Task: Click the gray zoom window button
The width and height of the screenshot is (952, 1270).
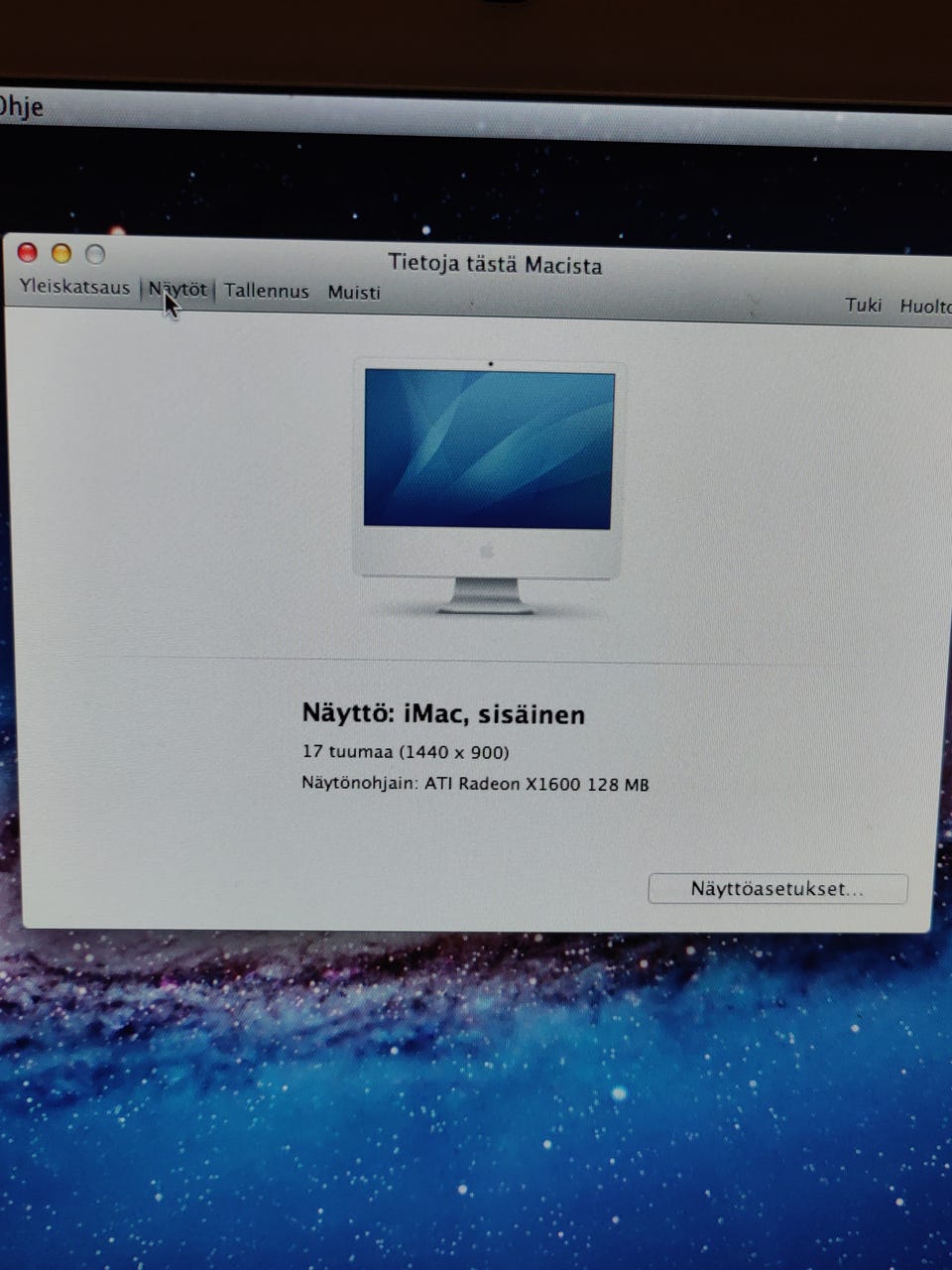Action: click(x=95, y=254)
